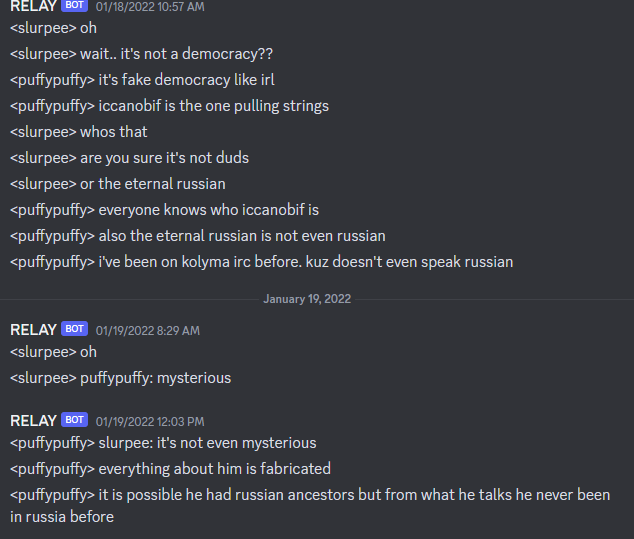Click the timestamp 01/19/2022 12:03 PM
Viewport: 634px width, 539px height.
(x=150, y=422)
